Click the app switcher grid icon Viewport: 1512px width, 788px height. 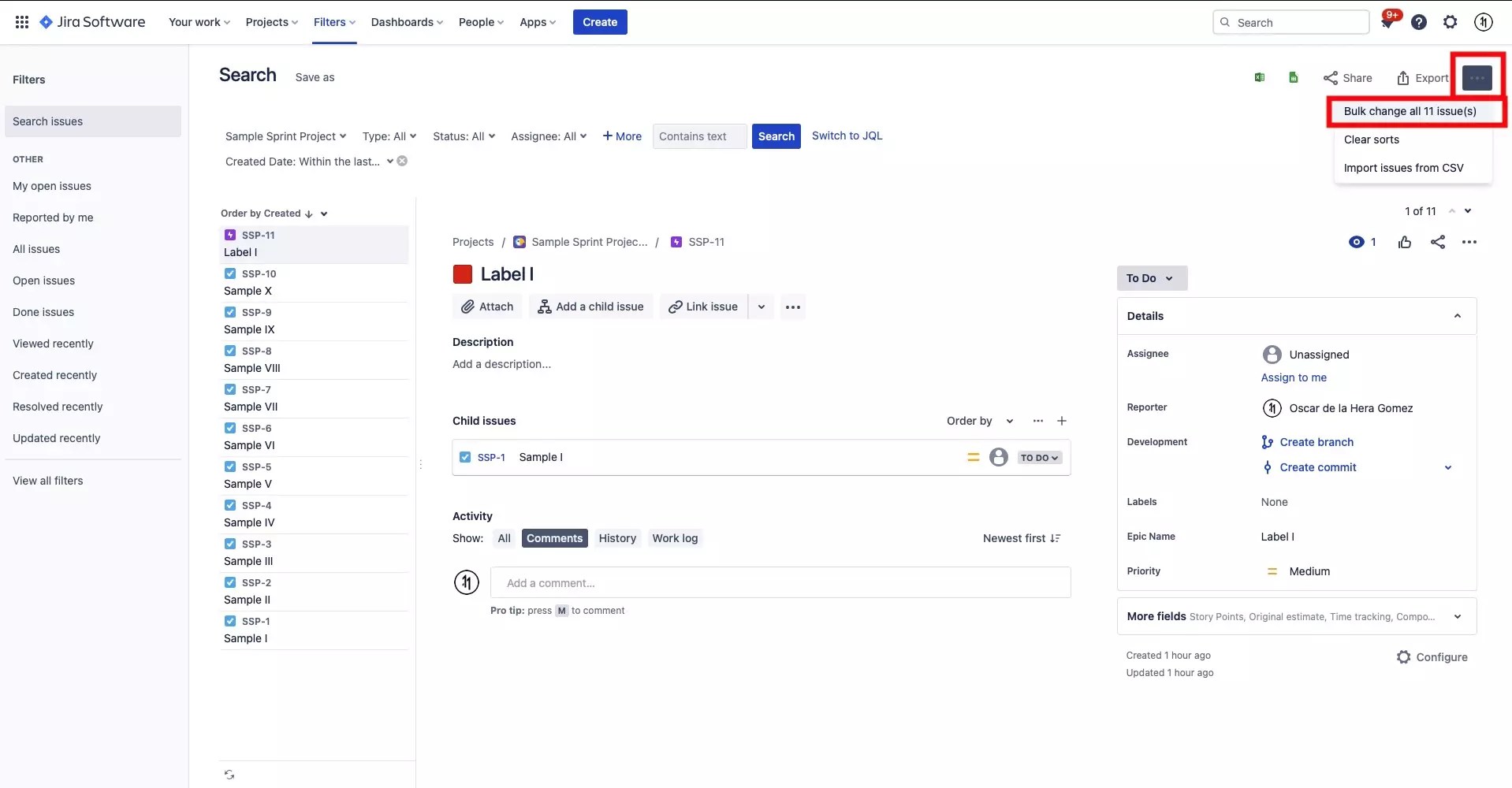(22, 21)
